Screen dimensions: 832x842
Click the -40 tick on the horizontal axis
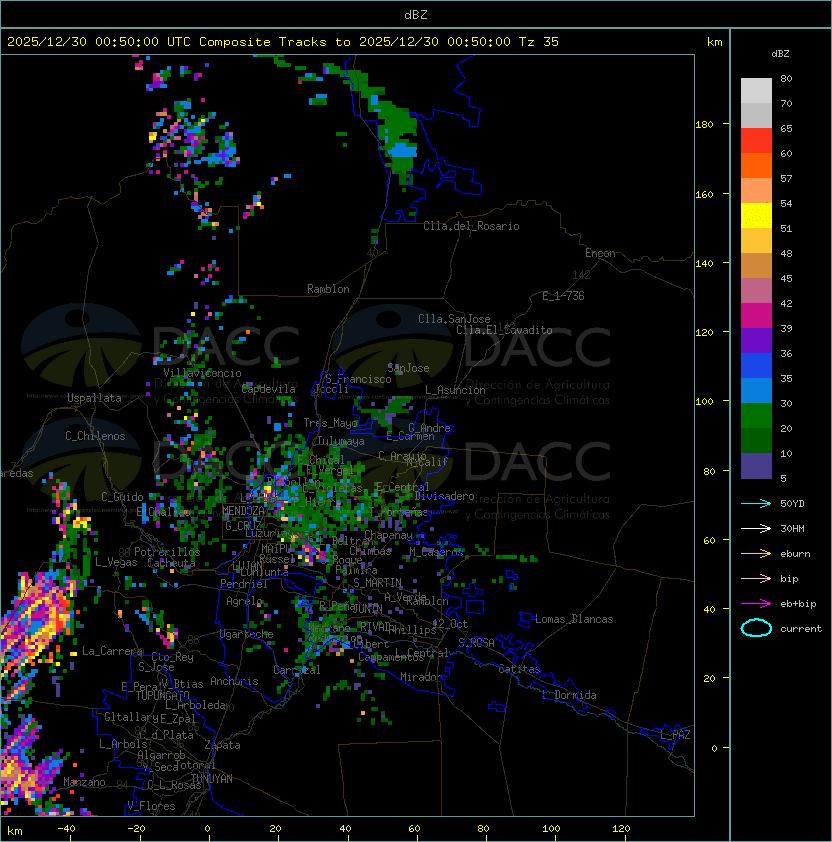click(x=66, y=829)
